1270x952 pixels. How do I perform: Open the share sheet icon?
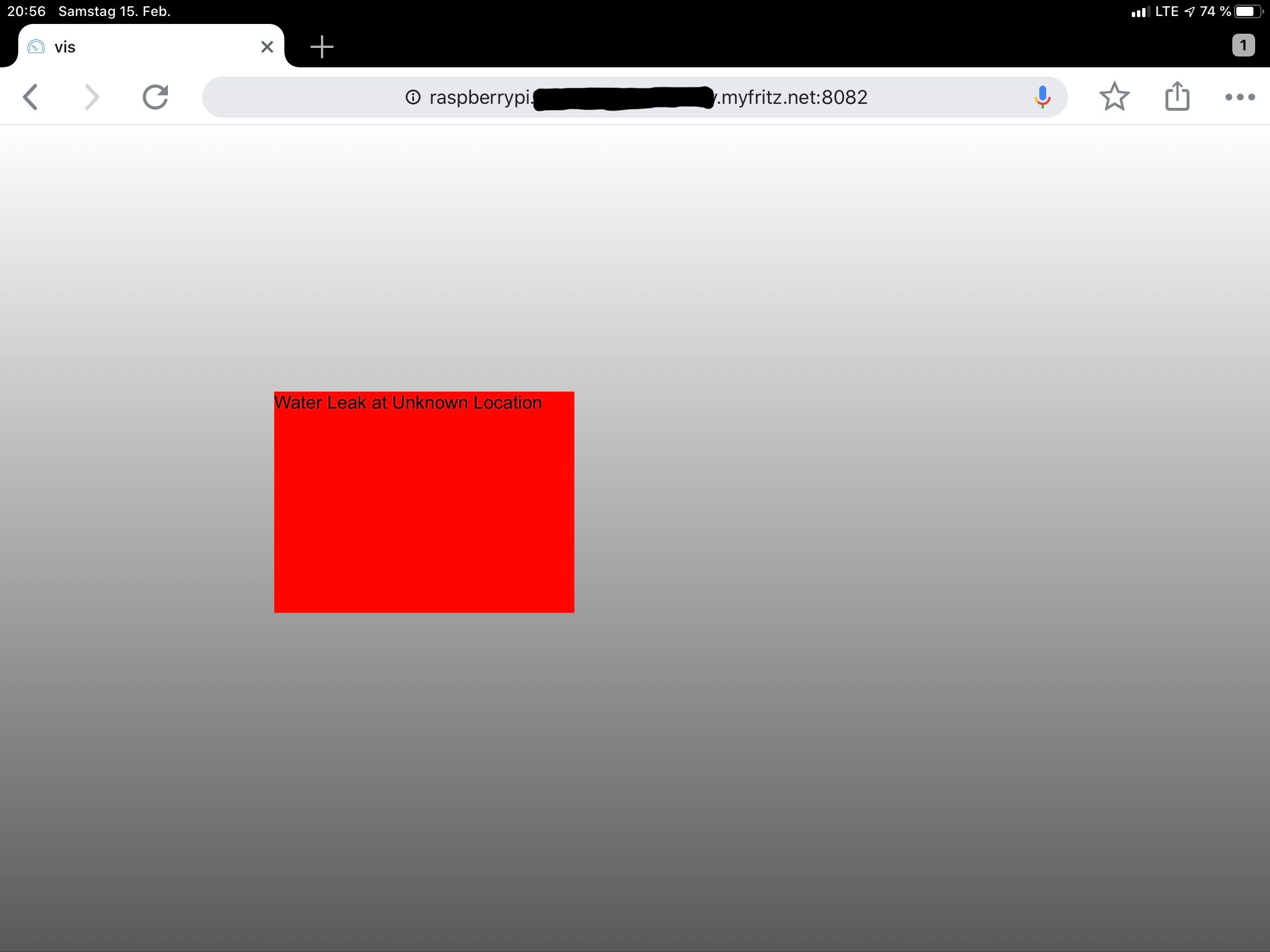pyautogui.click(x=1177, y=96)
